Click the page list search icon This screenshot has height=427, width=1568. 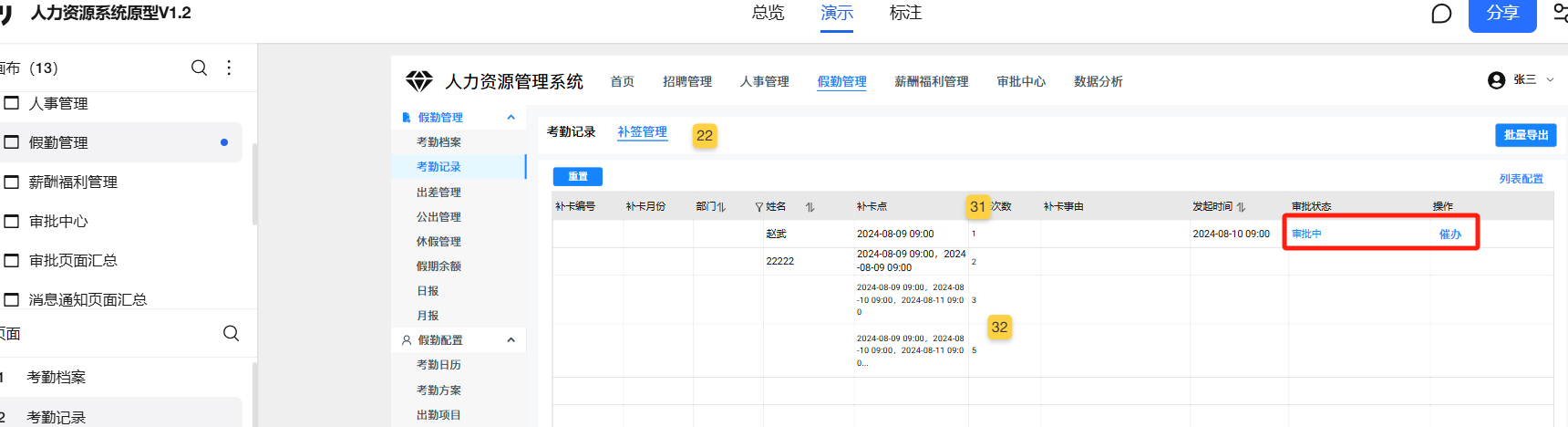pyautogui.click(x=231, y=333)
